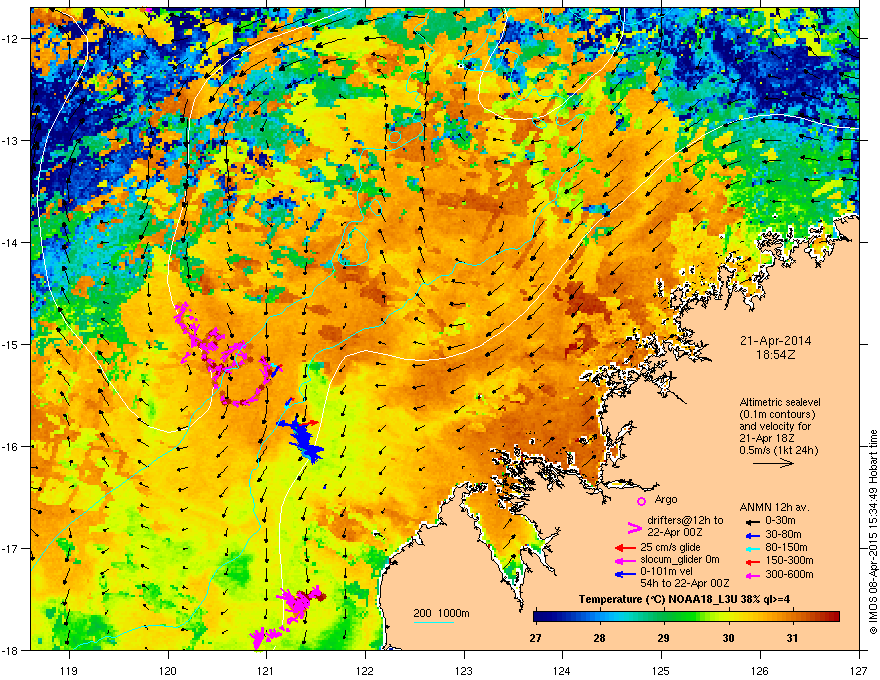Click the latitude axis label "-12"
Screen dimensions: 880x680
point(11,39)
